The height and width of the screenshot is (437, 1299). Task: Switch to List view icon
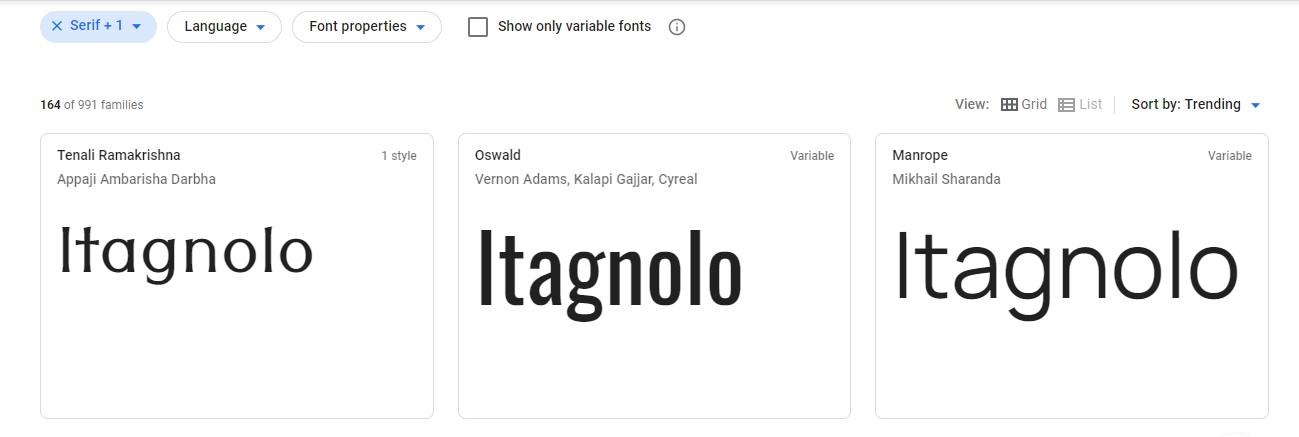point(1066,104)
